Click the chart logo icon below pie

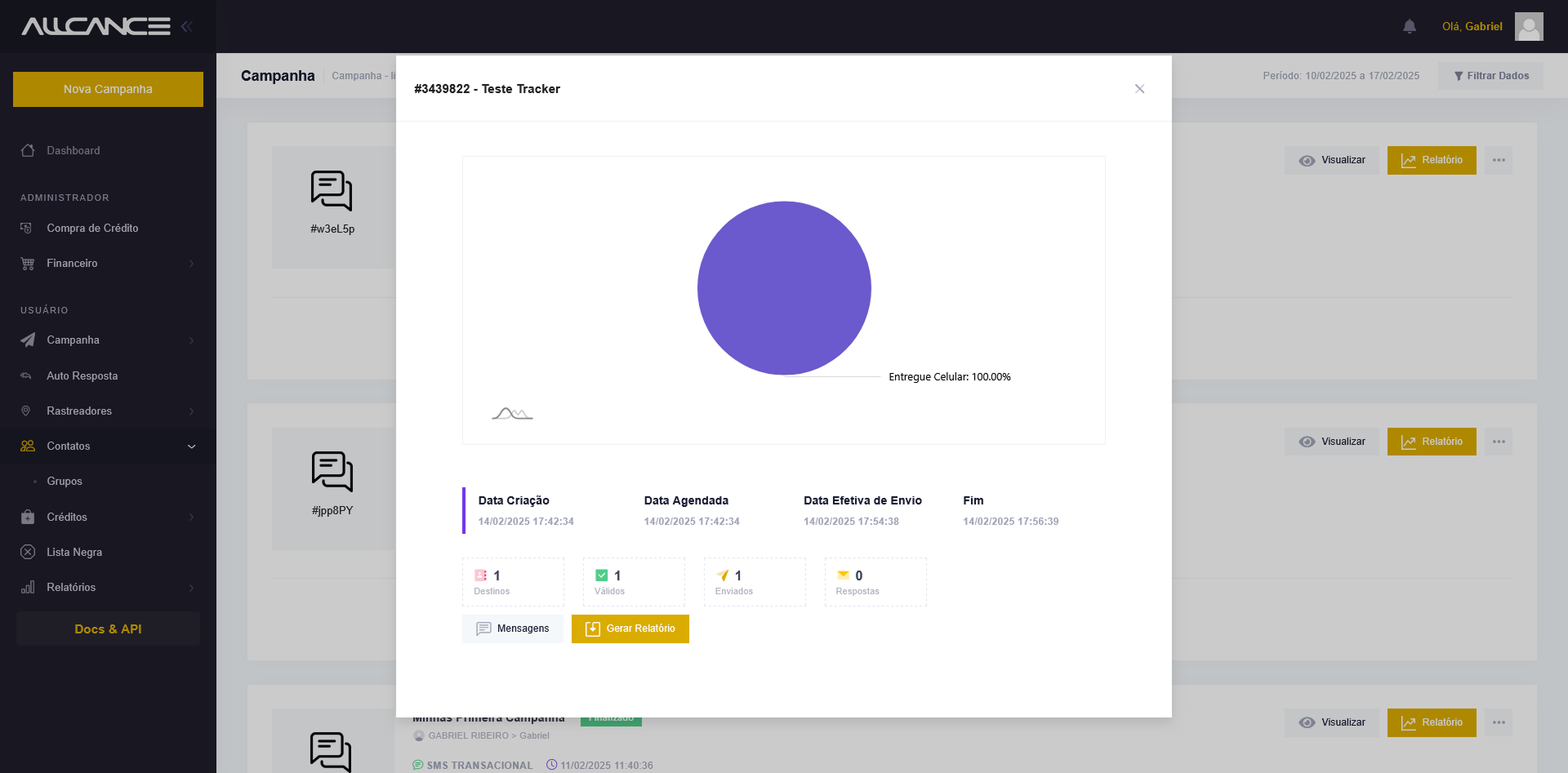512,414
